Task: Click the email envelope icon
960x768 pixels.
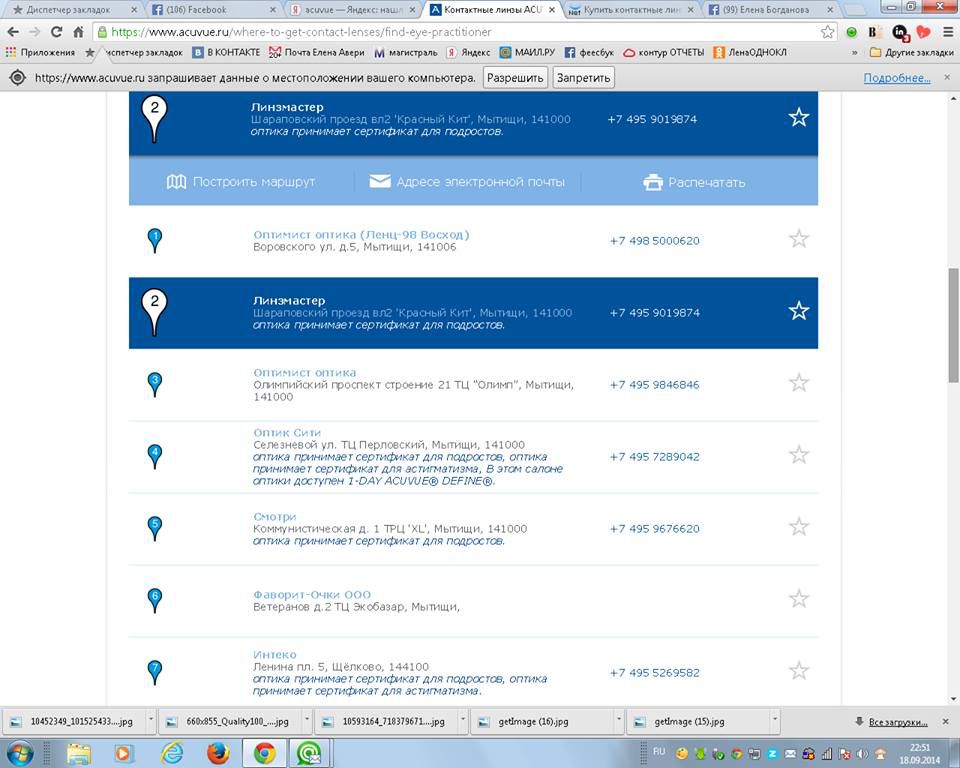Action: (x=380, y=182)
